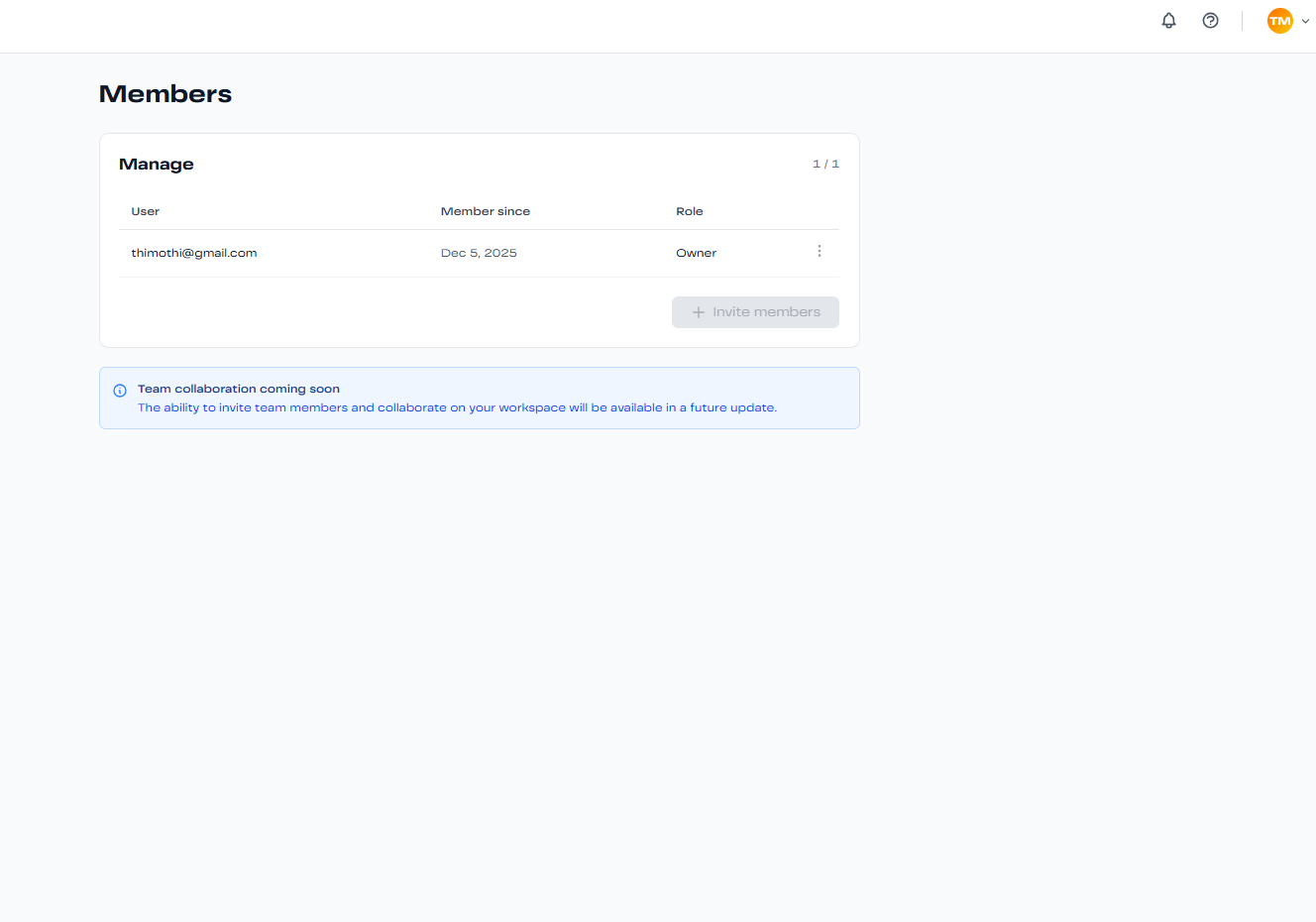Click the Invite members button
1316x922 pixels.
click(755, 312)
